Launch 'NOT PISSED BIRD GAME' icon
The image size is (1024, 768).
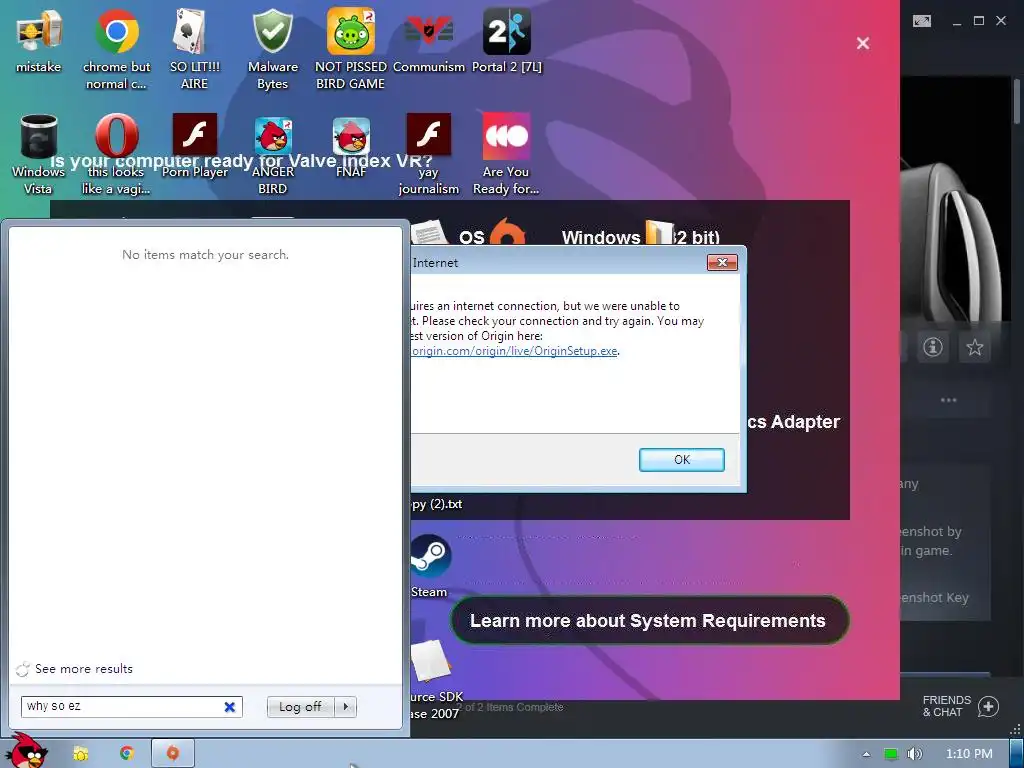tap(351, 49)
